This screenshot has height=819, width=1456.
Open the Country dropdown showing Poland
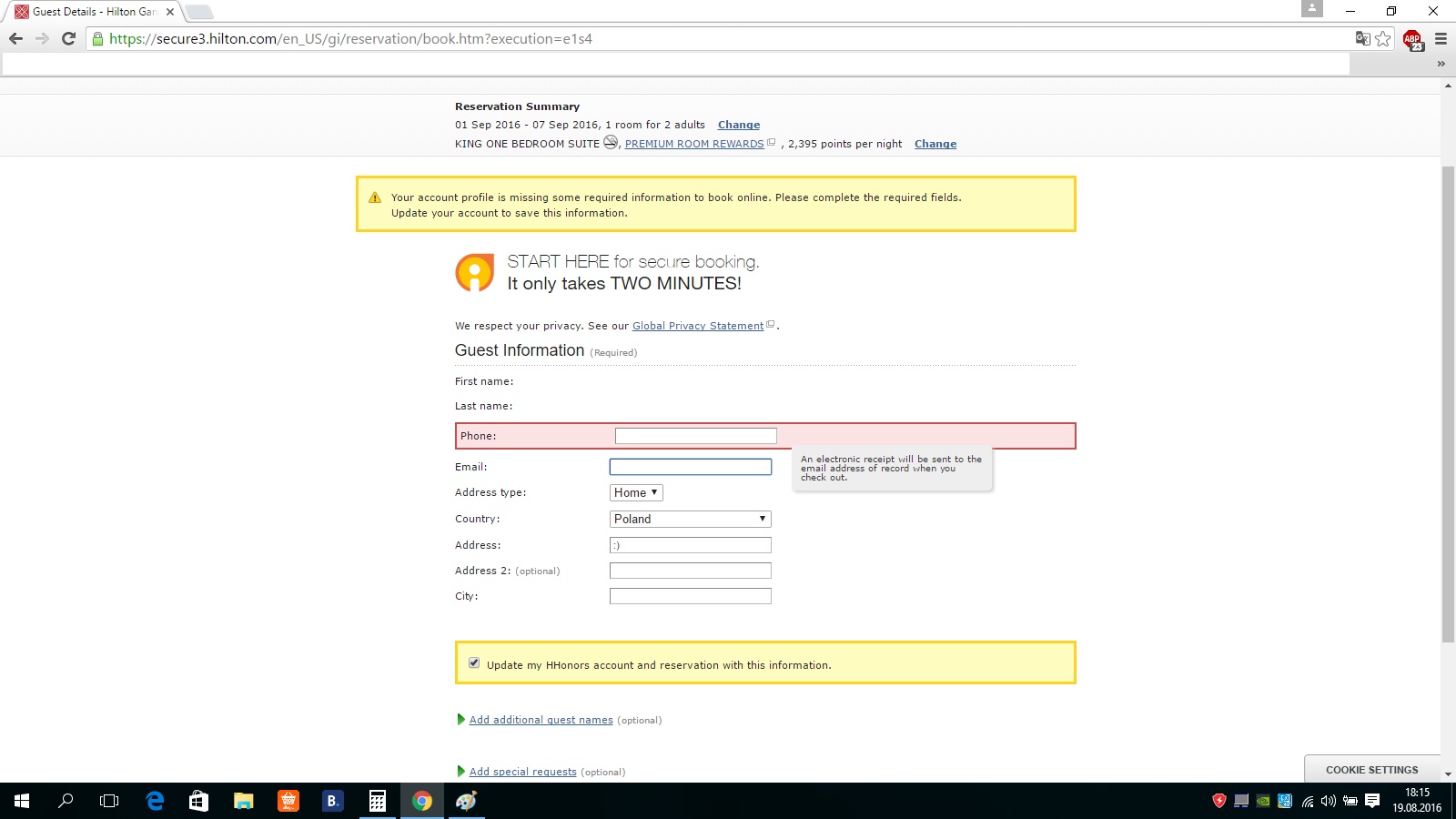691,519
